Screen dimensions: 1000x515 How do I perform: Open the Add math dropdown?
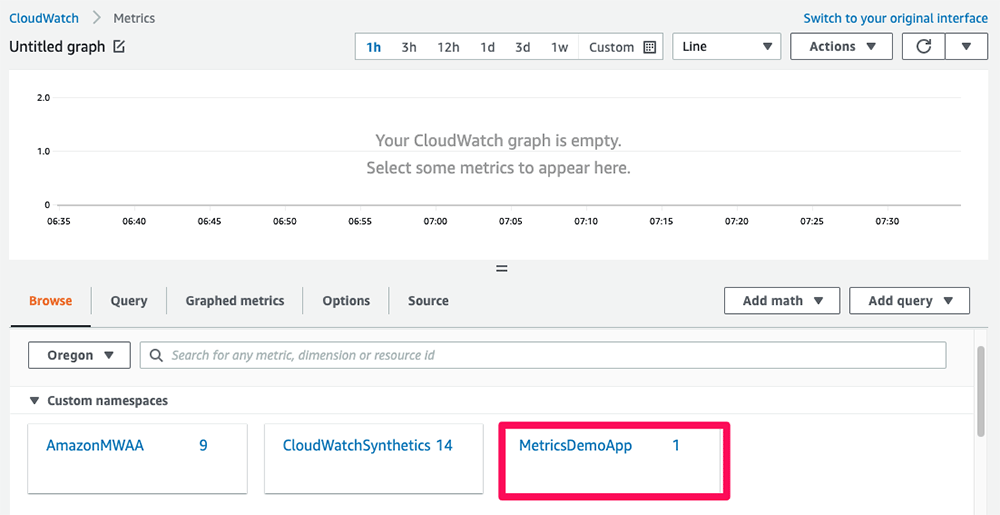point(782,301)
